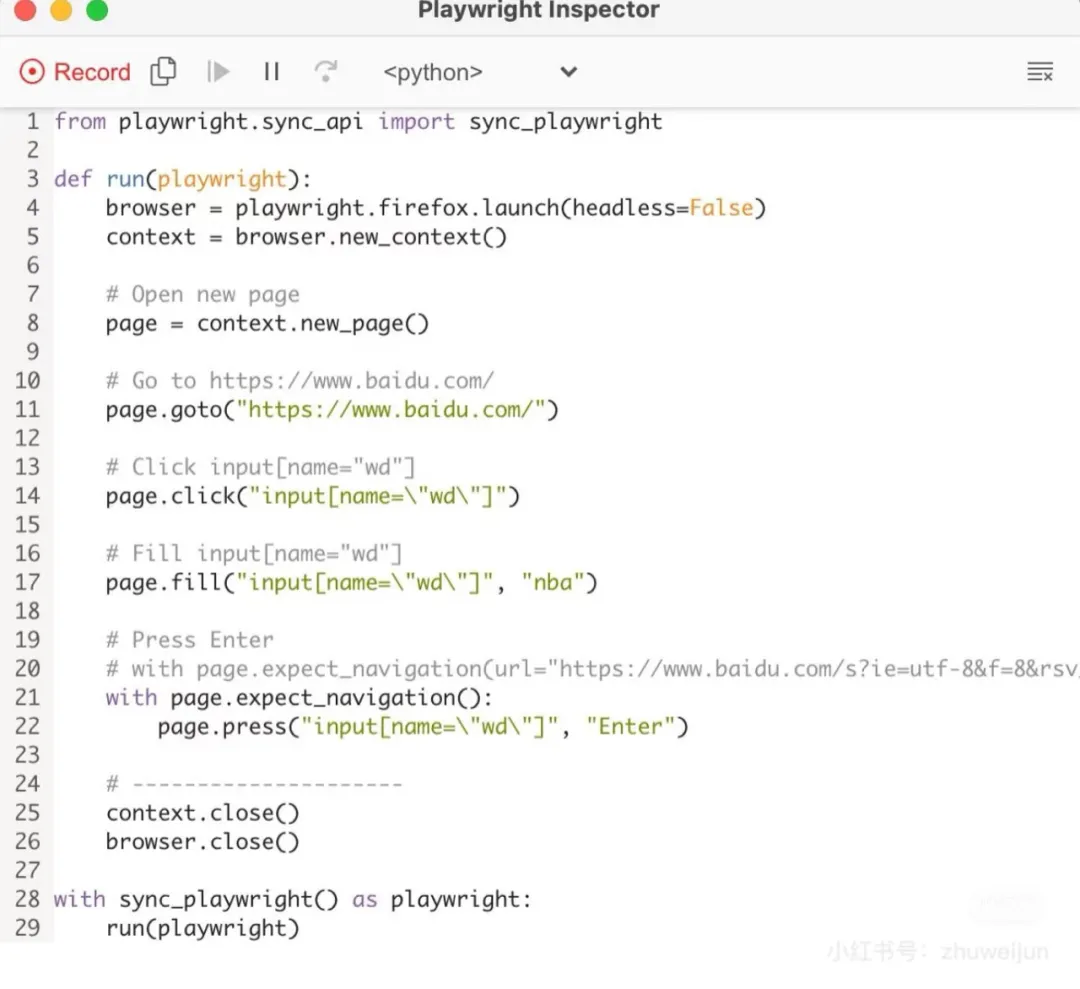Close the Playwright Inspector with the red button
The width and height of the screenshot is (1080, 989).
point(25,11)
